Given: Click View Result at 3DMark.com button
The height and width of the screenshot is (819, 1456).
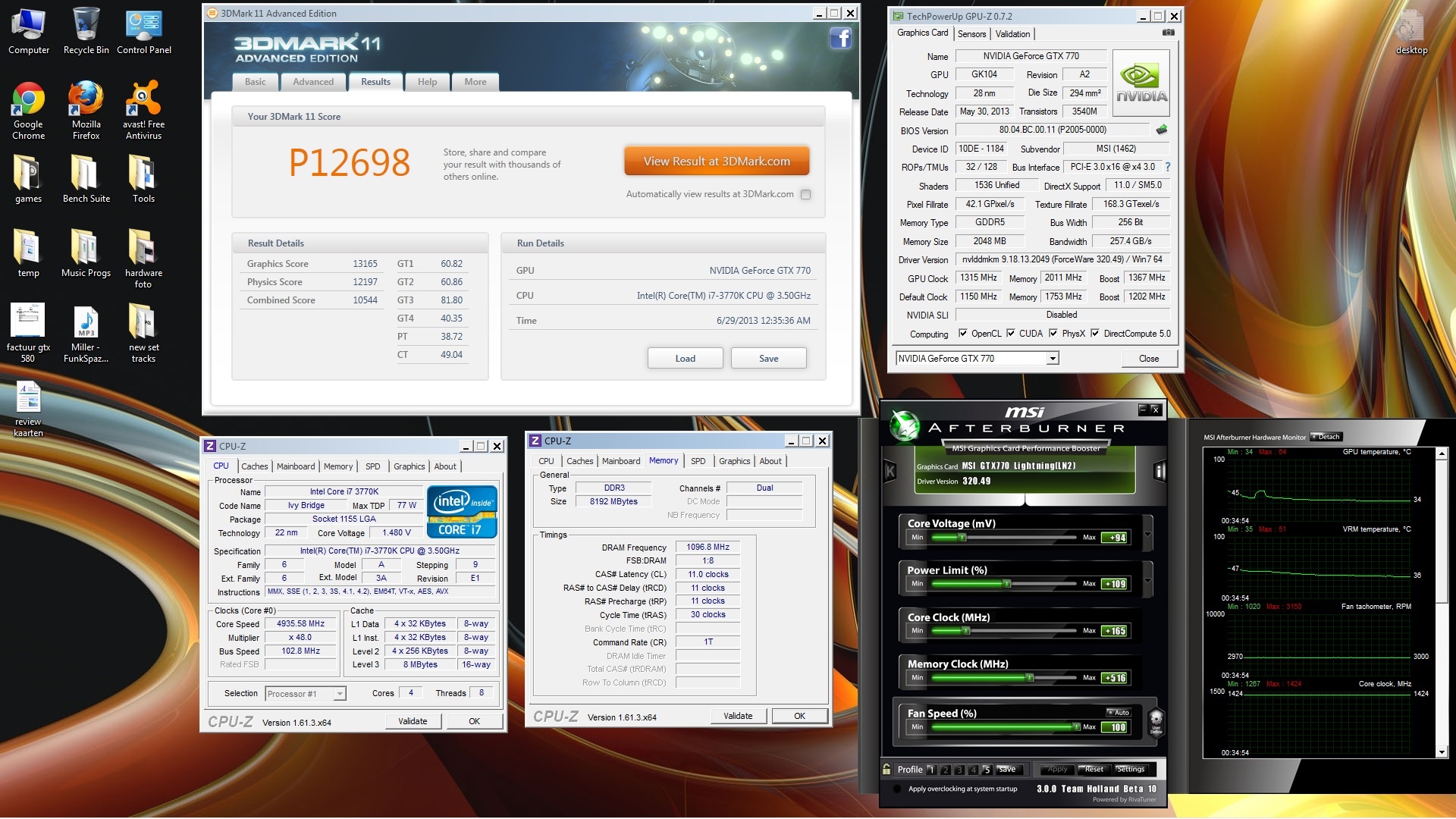Looking at the screenshot, I should coord(717,162).
